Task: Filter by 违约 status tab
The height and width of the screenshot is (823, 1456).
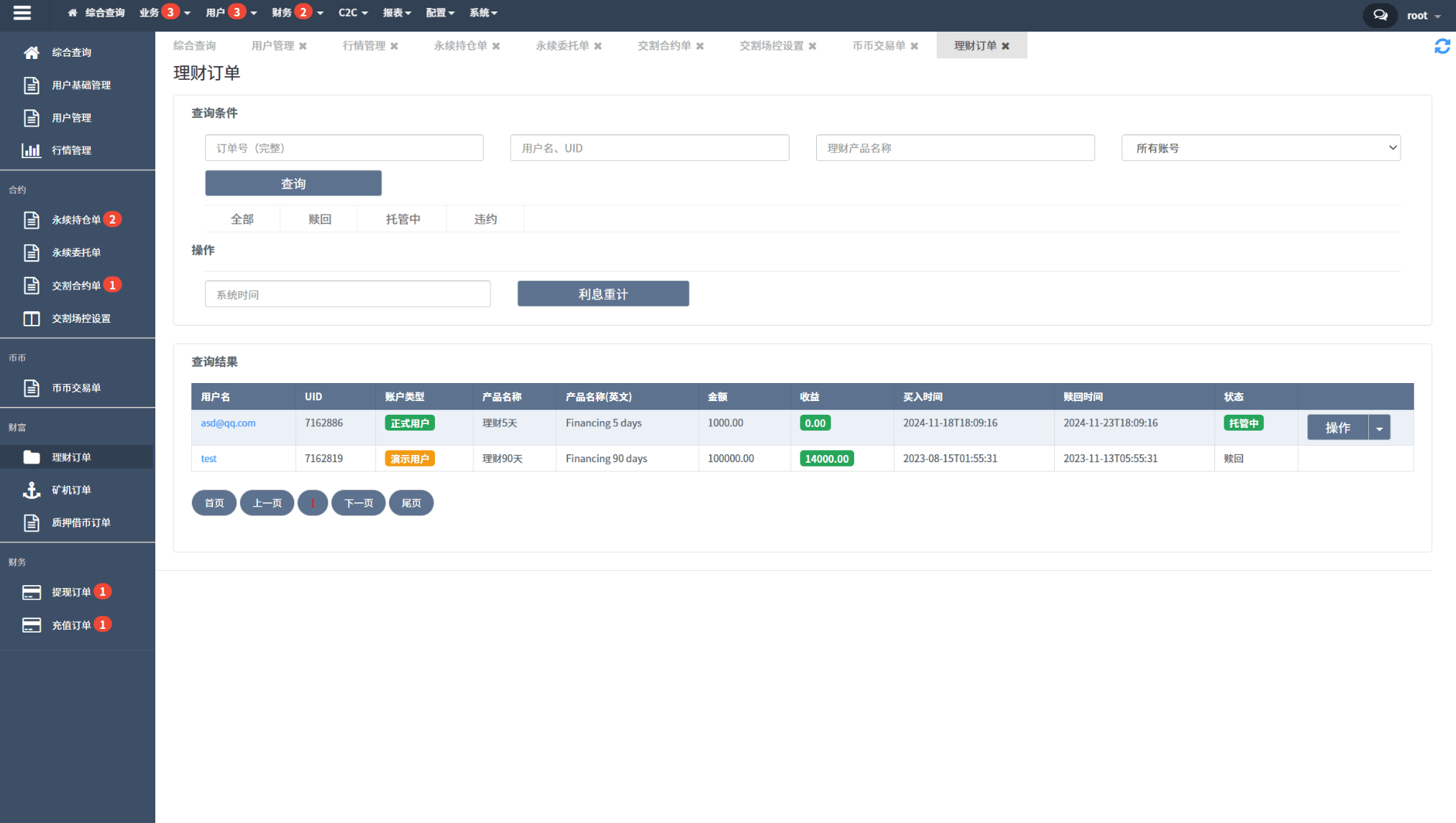Action: [485, 219]
